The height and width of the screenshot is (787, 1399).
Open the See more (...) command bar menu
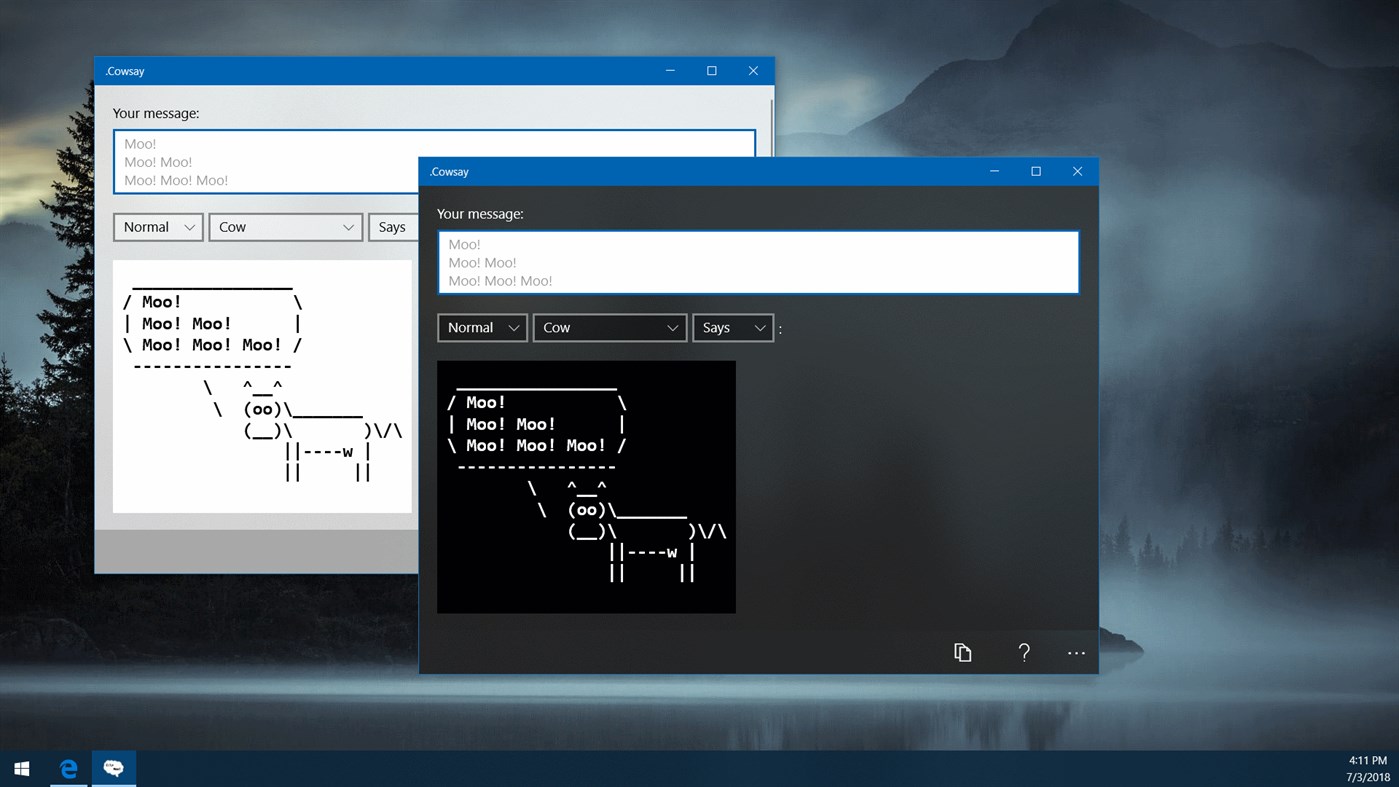[1076, 652]
